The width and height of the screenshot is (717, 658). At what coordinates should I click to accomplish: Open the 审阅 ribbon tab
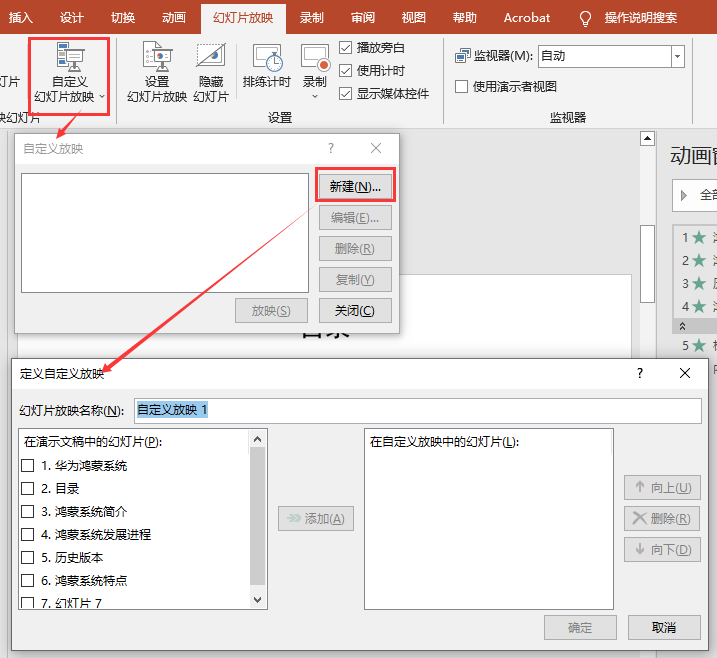point(363,18)
